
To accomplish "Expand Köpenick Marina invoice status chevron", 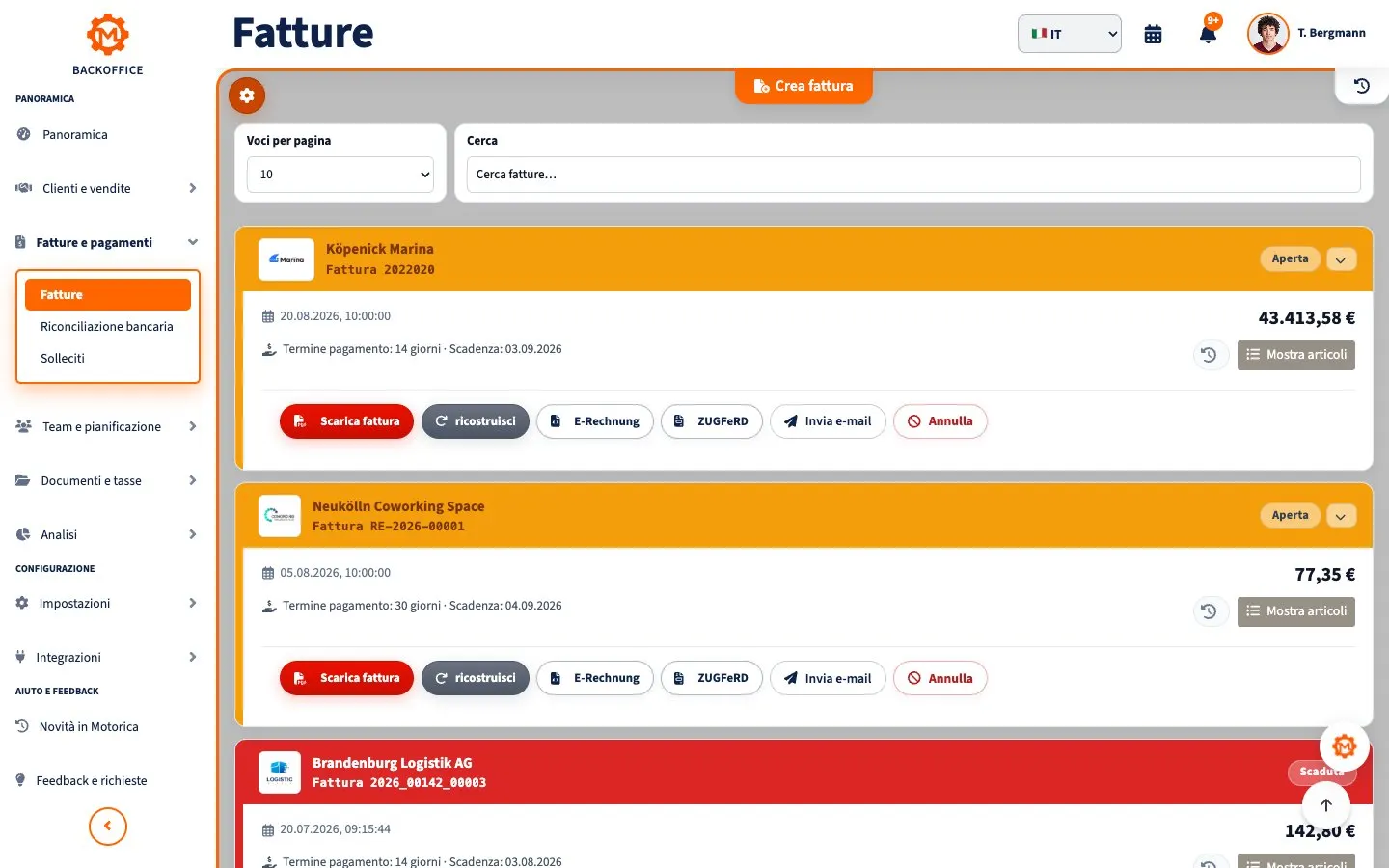I will pos(1341,259).
